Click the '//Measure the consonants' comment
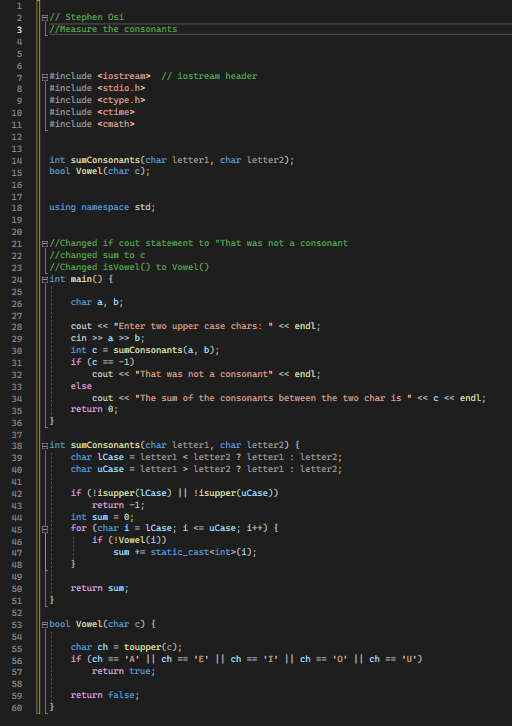 (x=113, y=29)
